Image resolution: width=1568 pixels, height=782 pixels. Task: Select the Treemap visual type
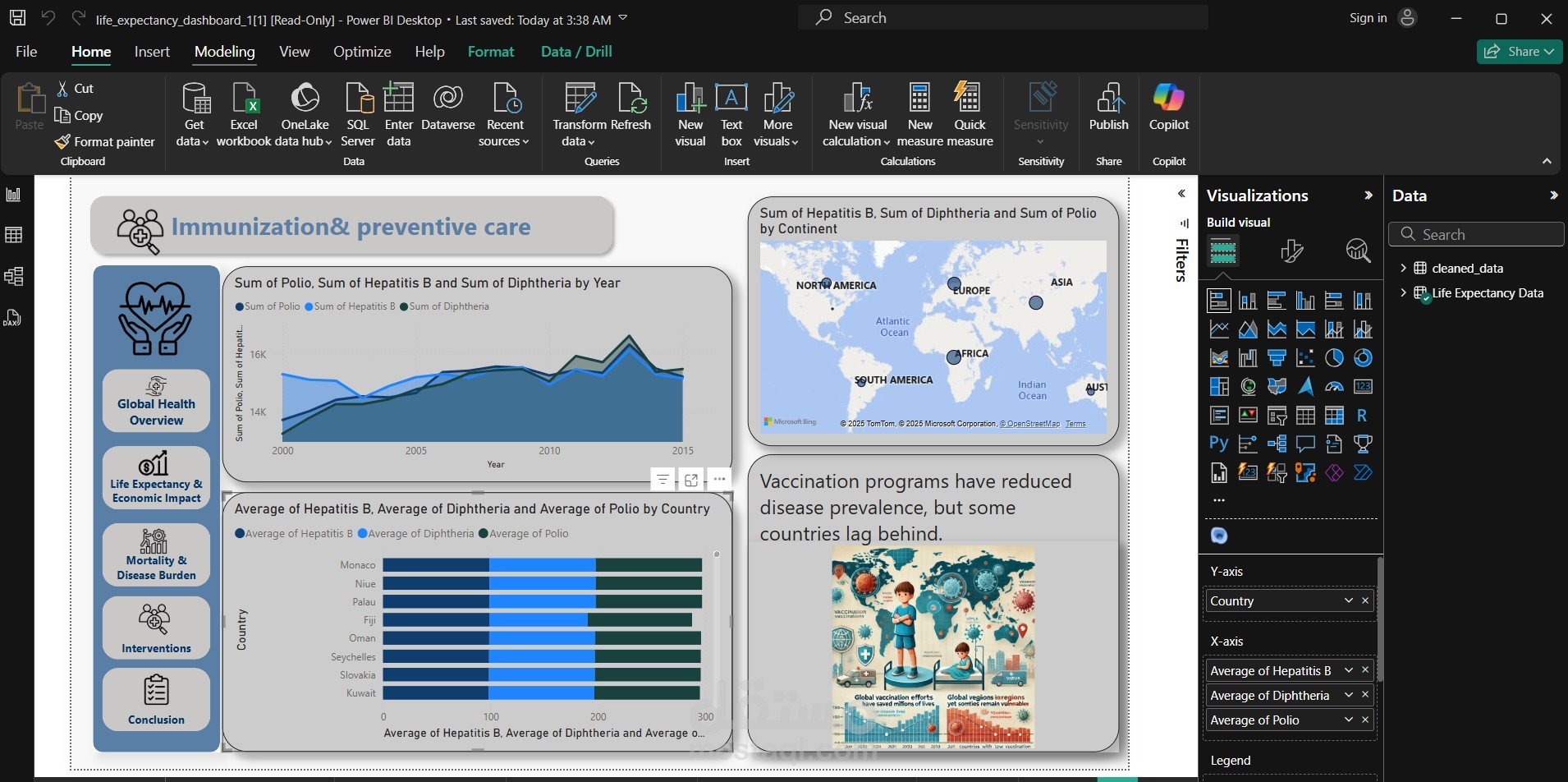pos(1219,387)
